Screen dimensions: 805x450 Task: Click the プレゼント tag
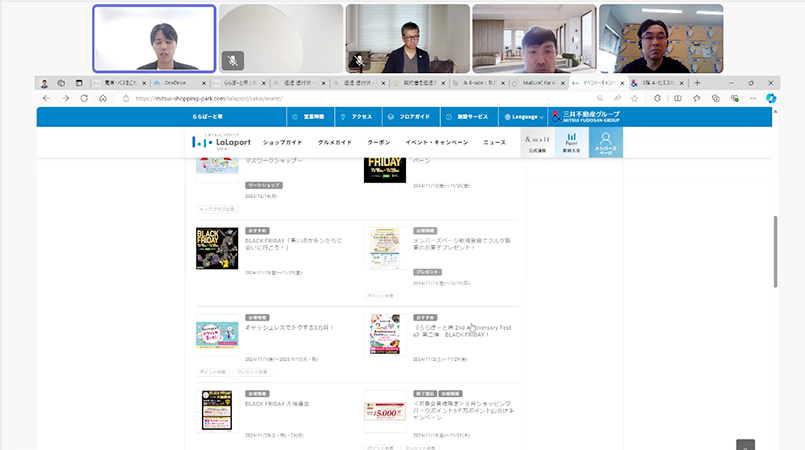point(428,272)
